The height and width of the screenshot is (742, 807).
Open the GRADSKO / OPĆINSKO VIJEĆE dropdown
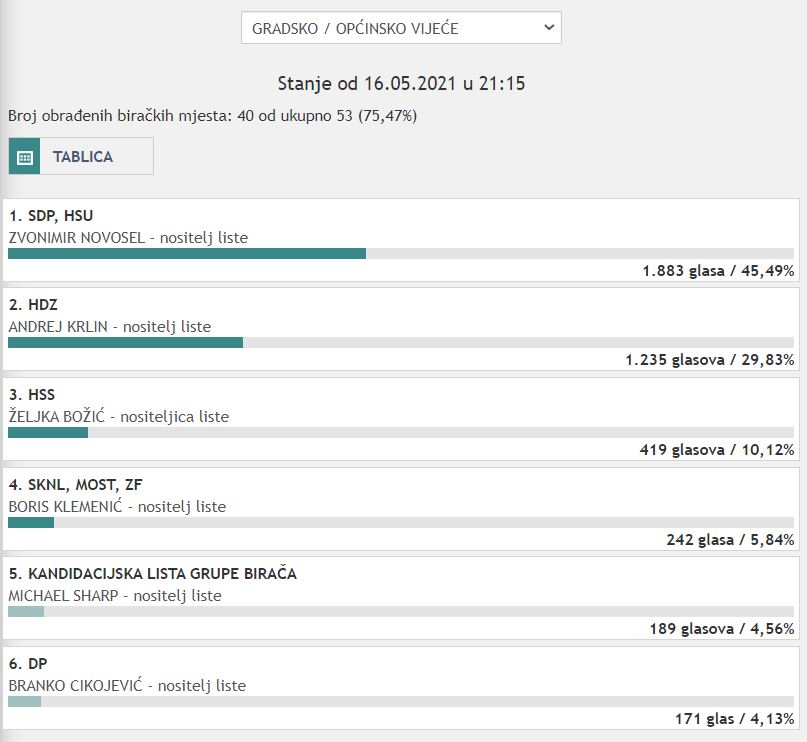click(x=400, y=28)
